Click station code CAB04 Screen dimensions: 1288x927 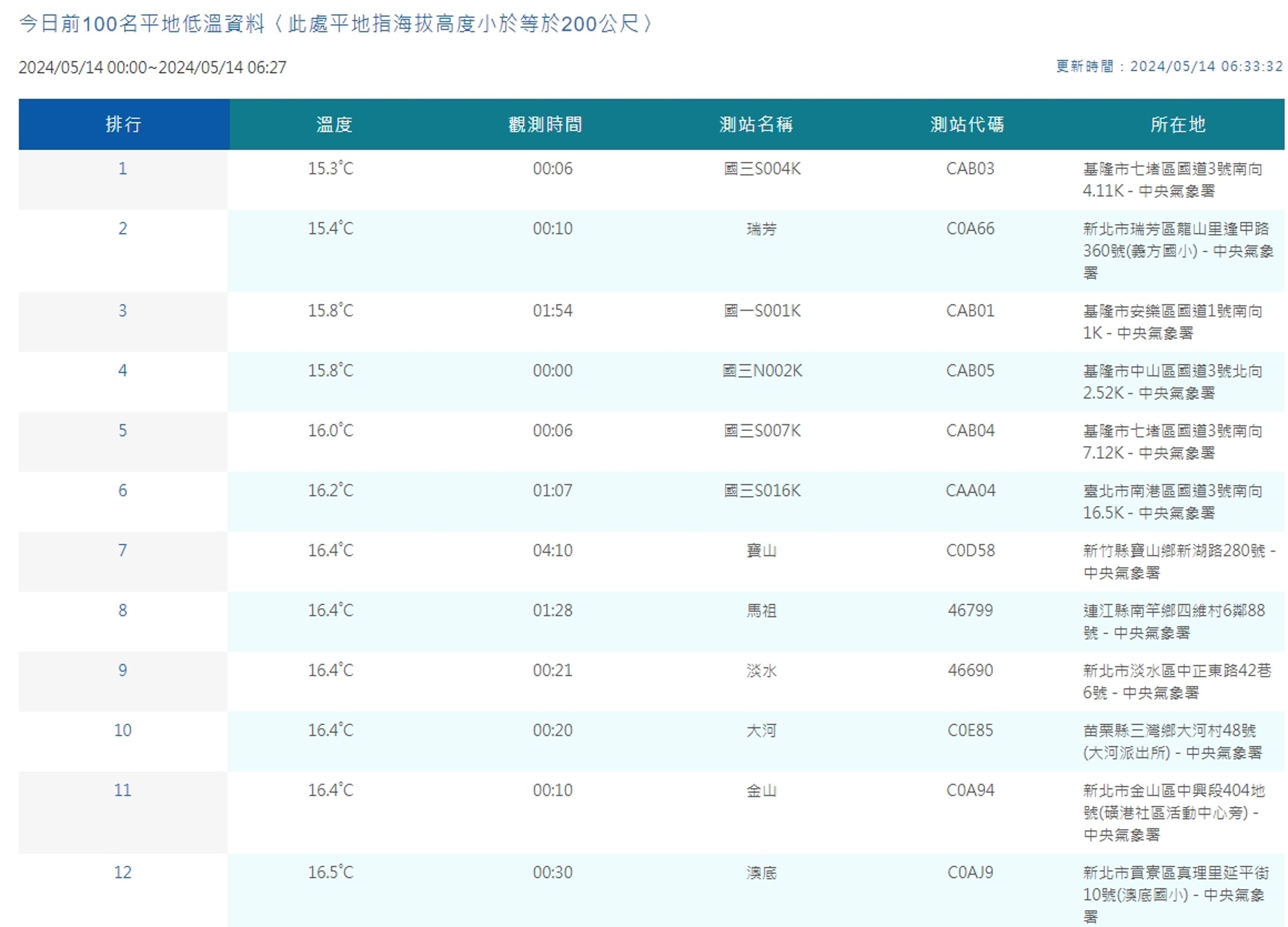pos(970,430)
